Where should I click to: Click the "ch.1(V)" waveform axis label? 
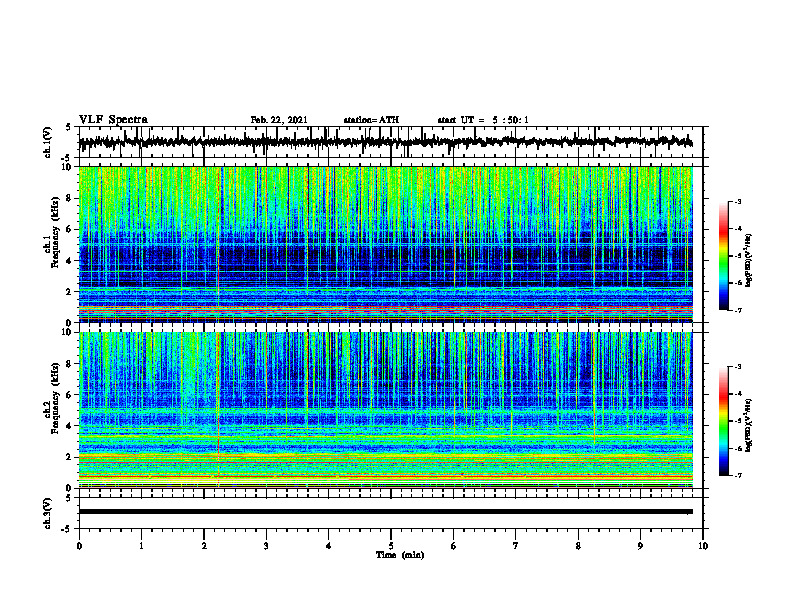[x=48, y=142]
